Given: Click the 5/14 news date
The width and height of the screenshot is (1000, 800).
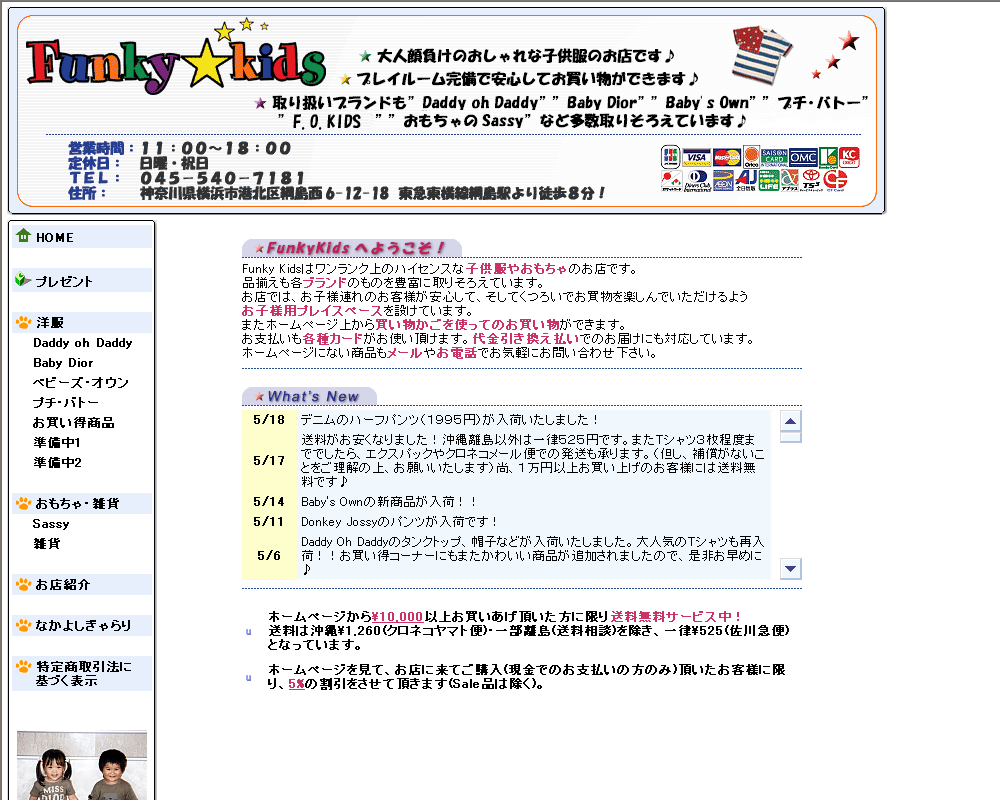Looking at the screenshot, I should point(269,501).
